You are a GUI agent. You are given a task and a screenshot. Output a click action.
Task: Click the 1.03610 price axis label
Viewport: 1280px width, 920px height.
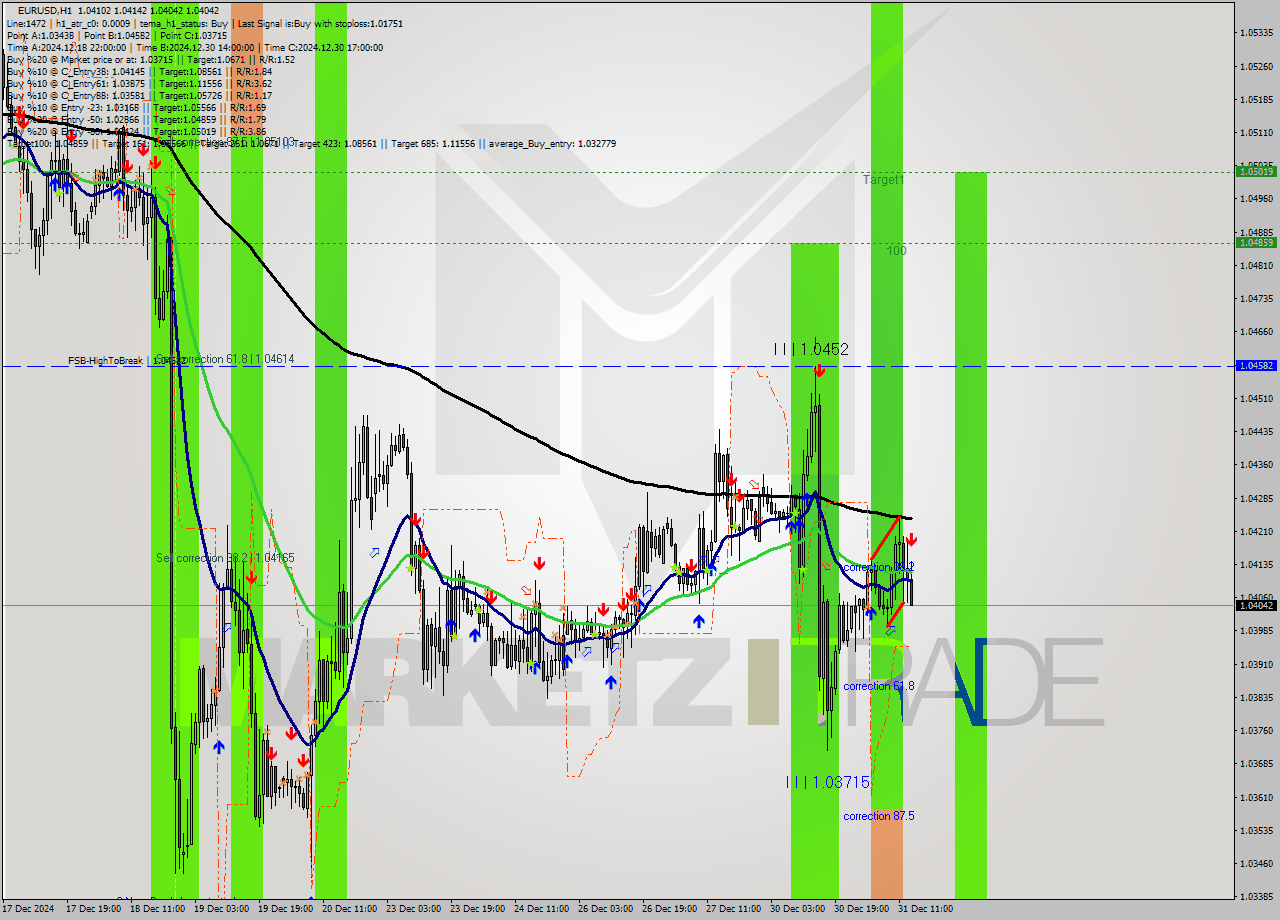pos(1256,797)
